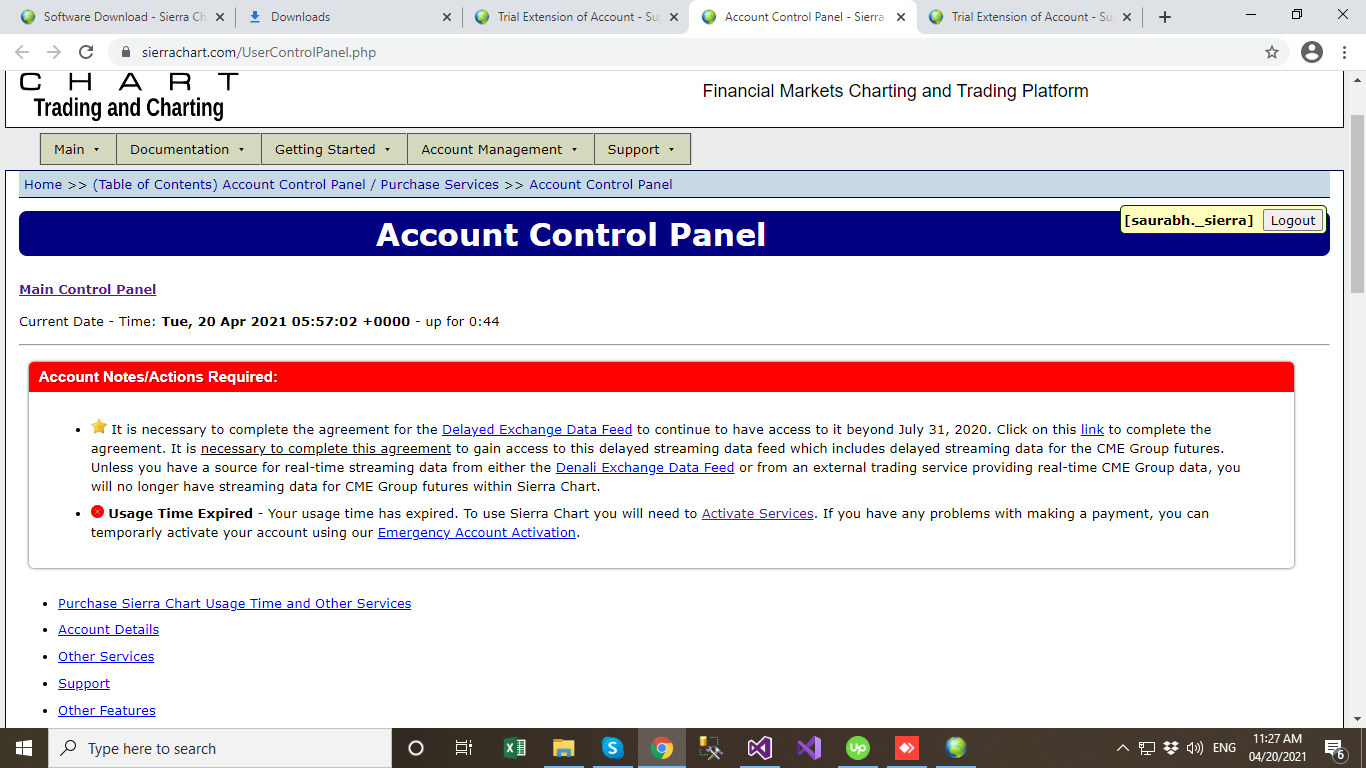Click the scrollbar down arrow
The image size is (1366, 768).
1357,719
